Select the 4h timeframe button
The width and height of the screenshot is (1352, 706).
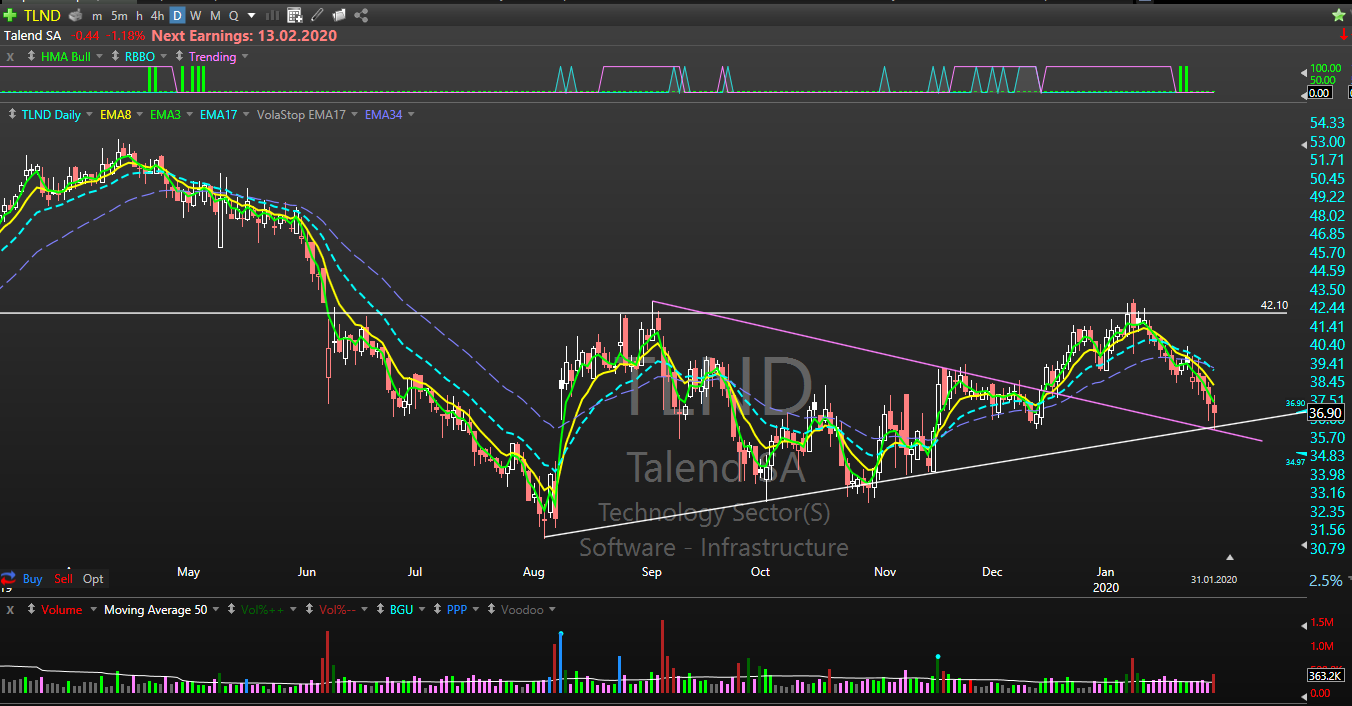pos(157,16)
